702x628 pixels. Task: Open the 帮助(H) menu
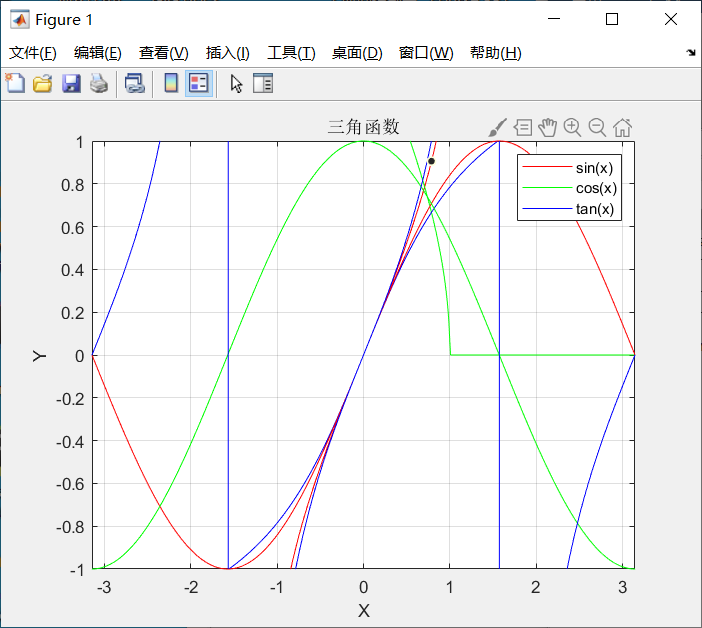[x=496, y=53]
